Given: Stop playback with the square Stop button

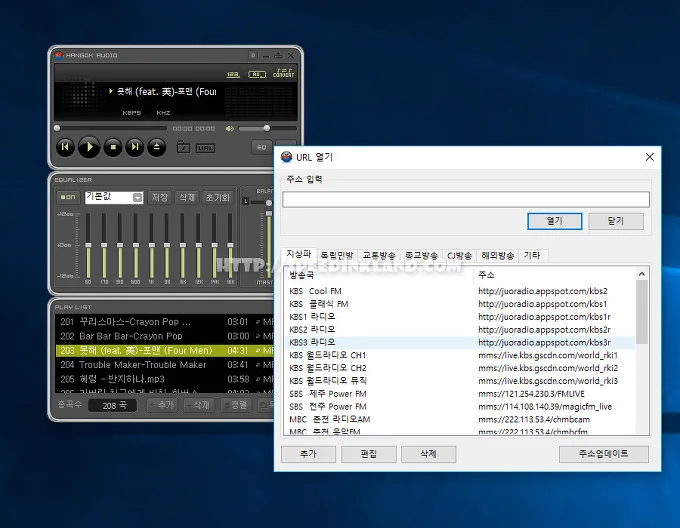Looking at the screenshot, I should (x=113, y=147).
